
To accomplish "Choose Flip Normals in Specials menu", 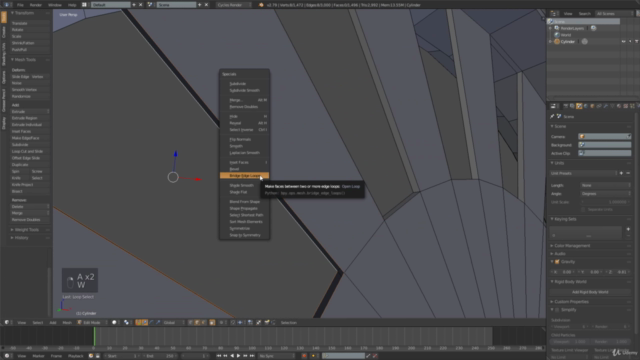I will tap(244, 139).
